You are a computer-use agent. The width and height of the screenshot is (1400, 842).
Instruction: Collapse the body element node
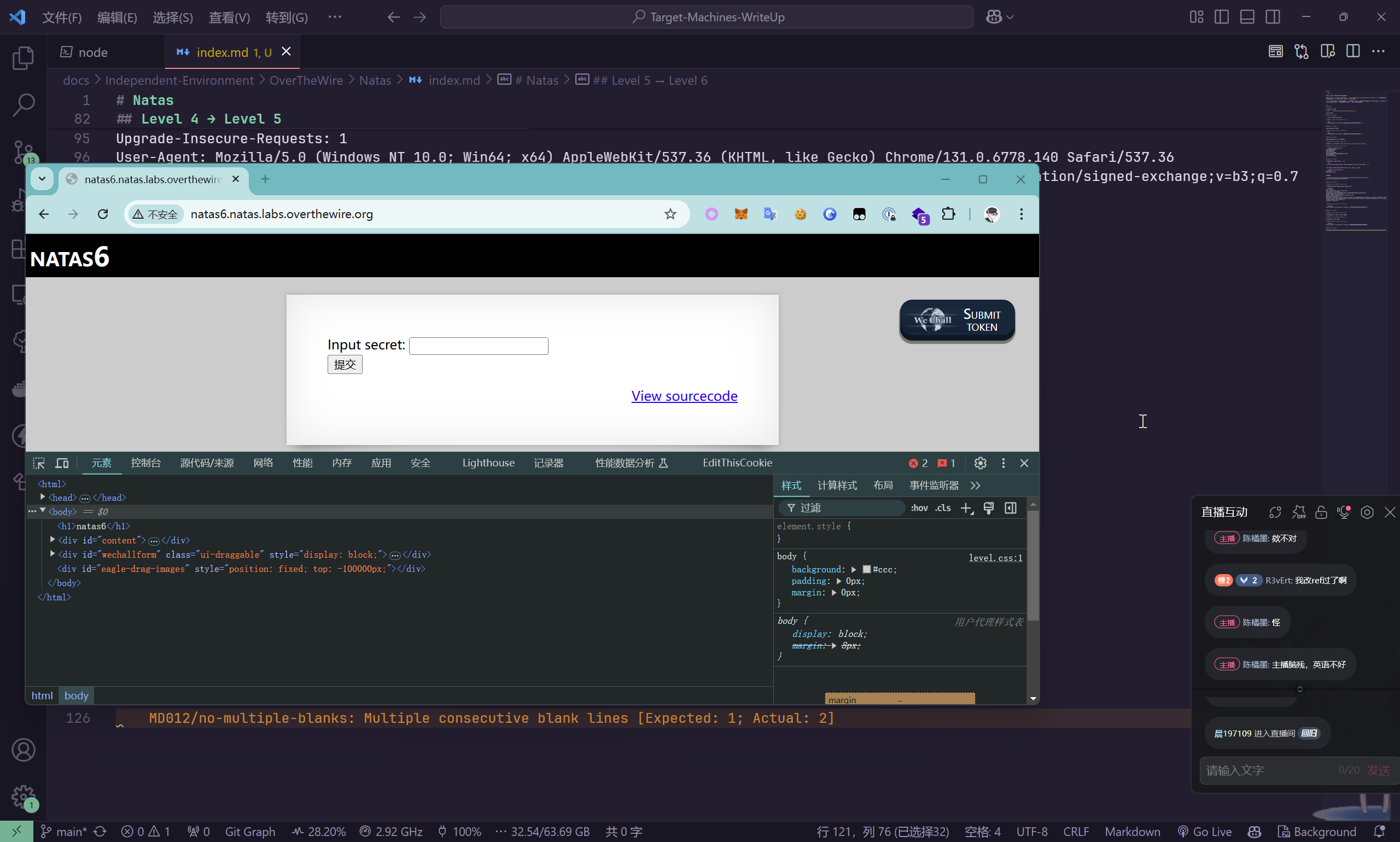click(x=43, y=511)
